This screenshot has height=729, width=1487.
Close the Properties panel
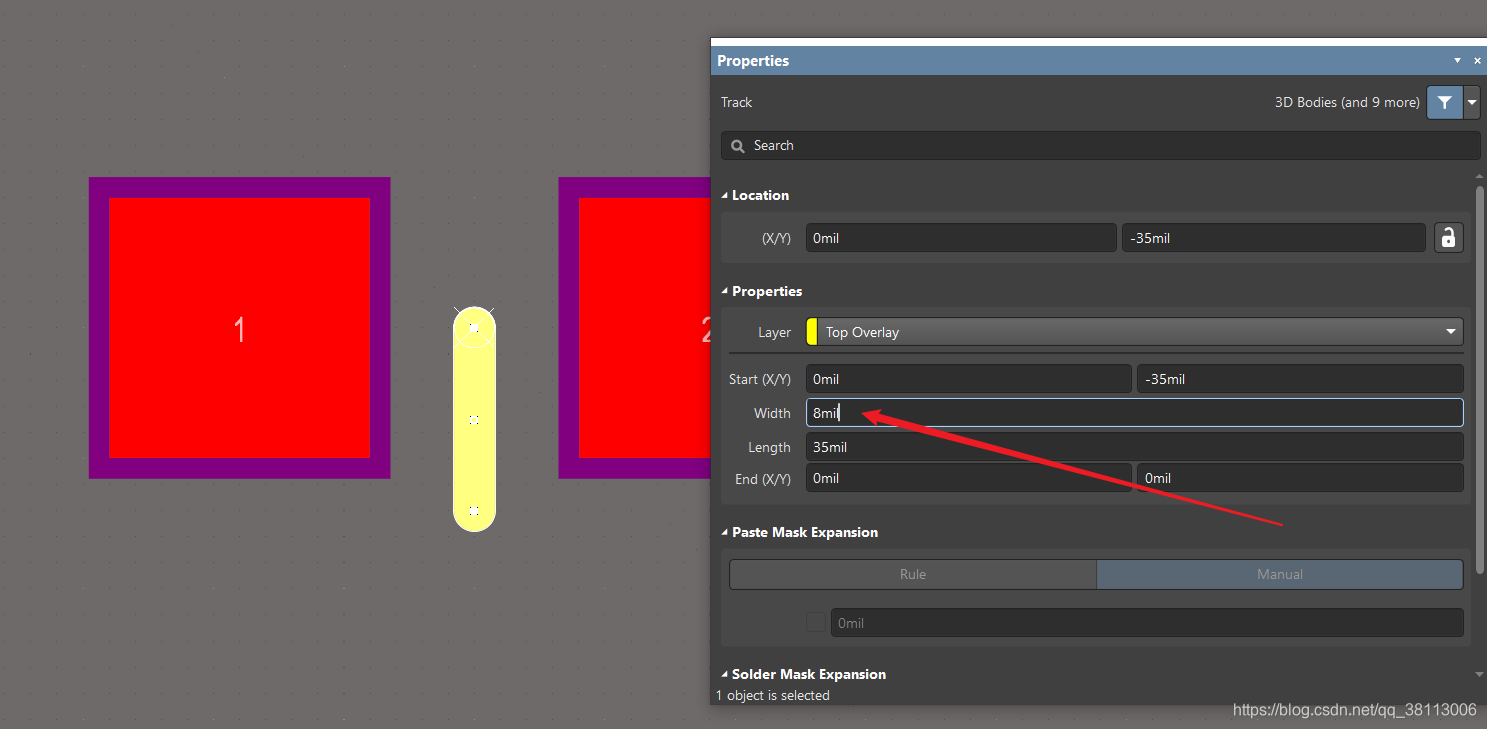[1477, 61]
